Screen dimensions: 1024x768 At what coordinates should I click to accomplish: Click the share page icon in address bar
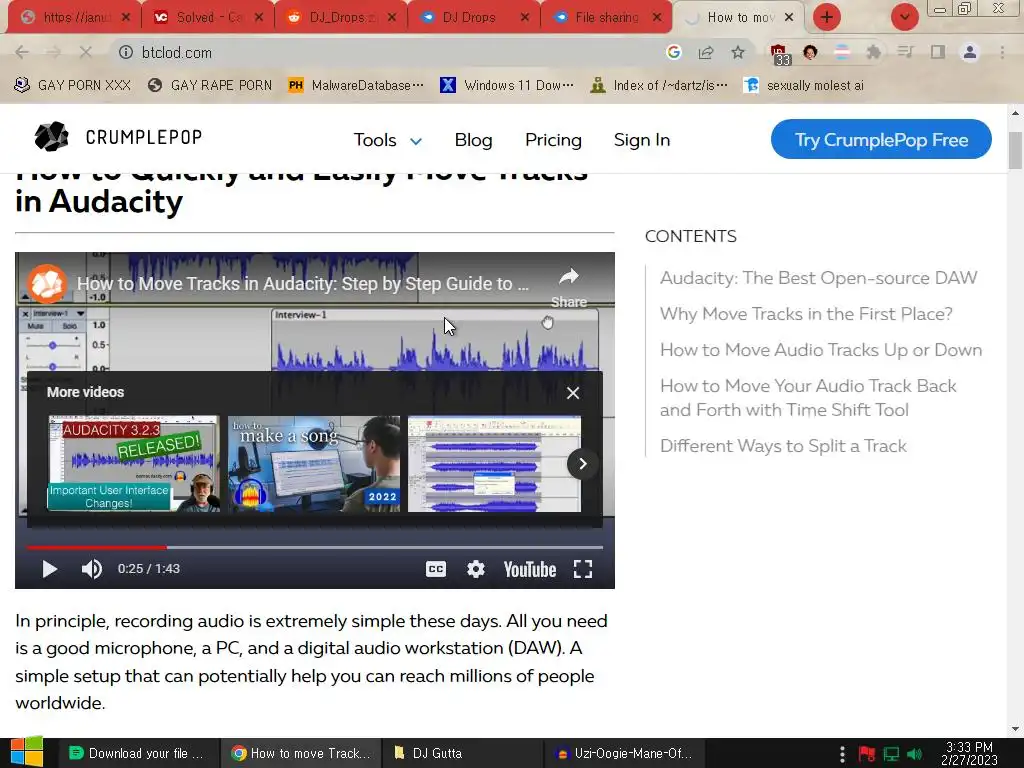click(x=706, y=52)
